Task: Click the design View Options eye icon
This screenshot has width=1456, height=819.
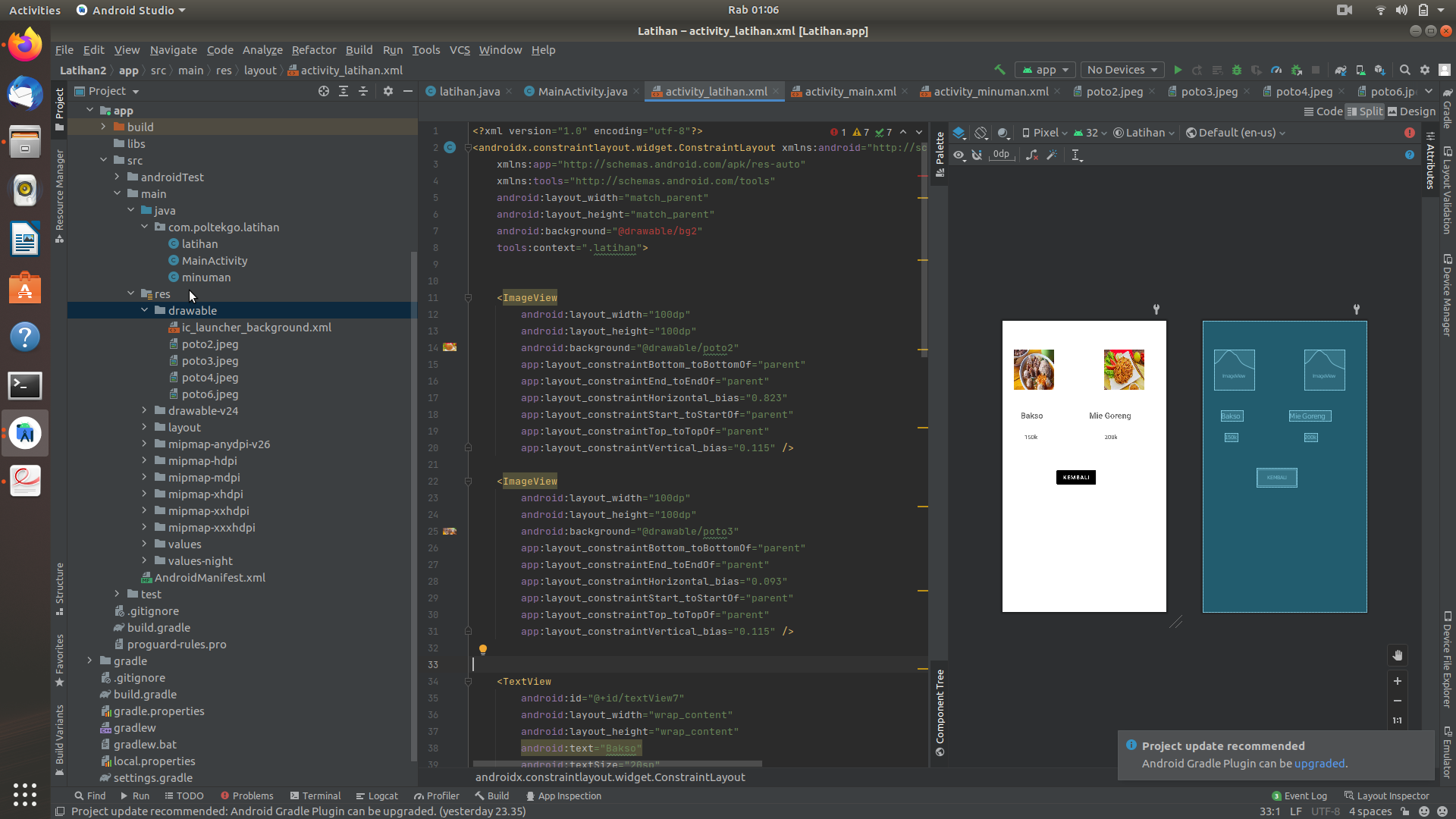Action: point(959,155)
